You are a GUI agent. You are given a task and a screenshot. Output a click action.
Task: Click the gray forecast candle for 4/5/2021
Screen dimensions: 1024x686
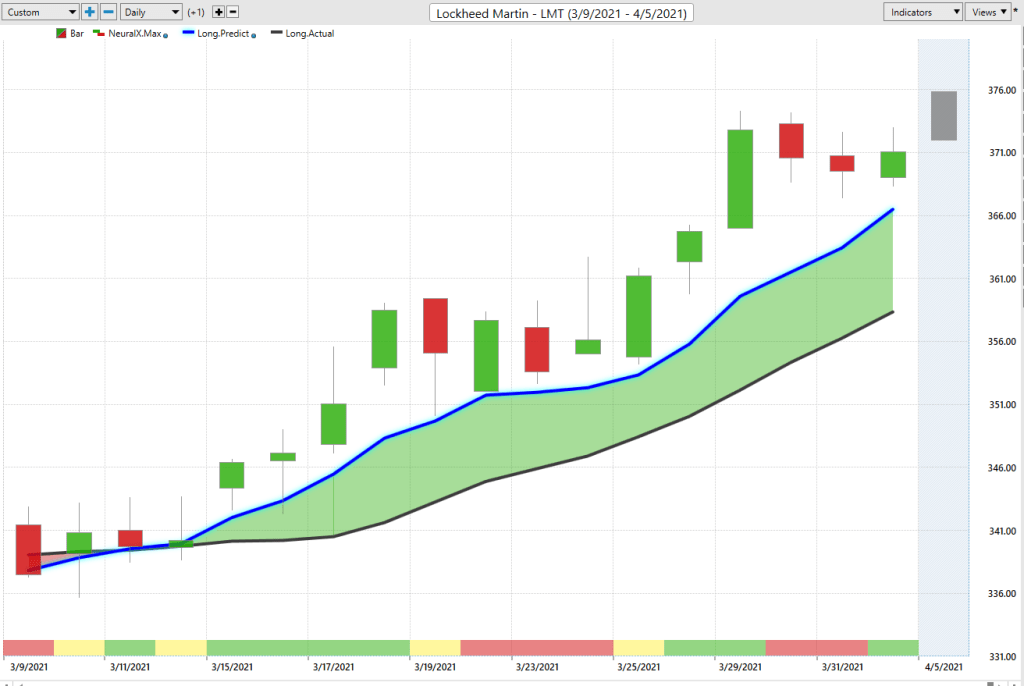coord(944,116)
